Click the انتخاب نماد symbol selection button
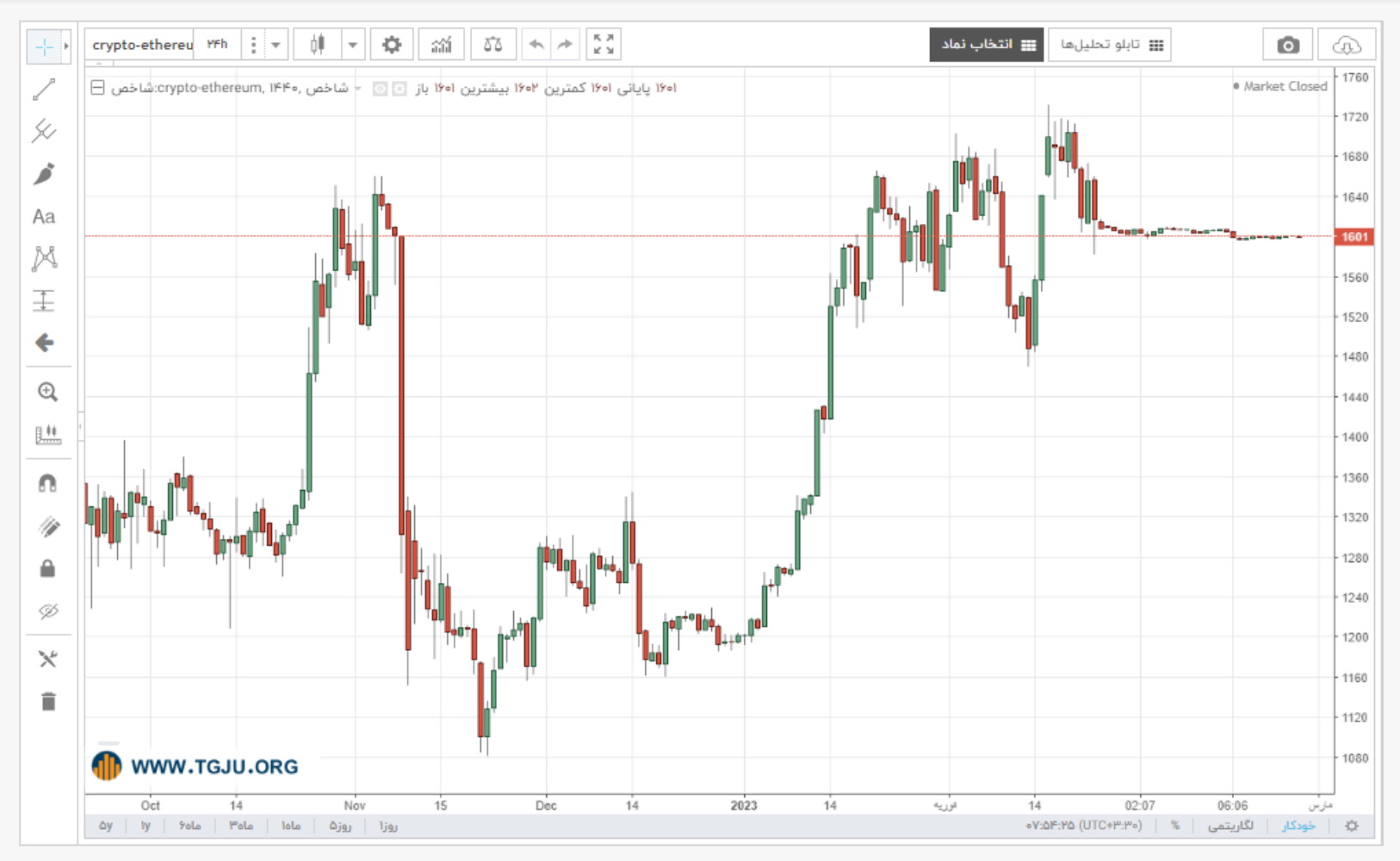1400x861 pixels. click(x=987, y=45)
